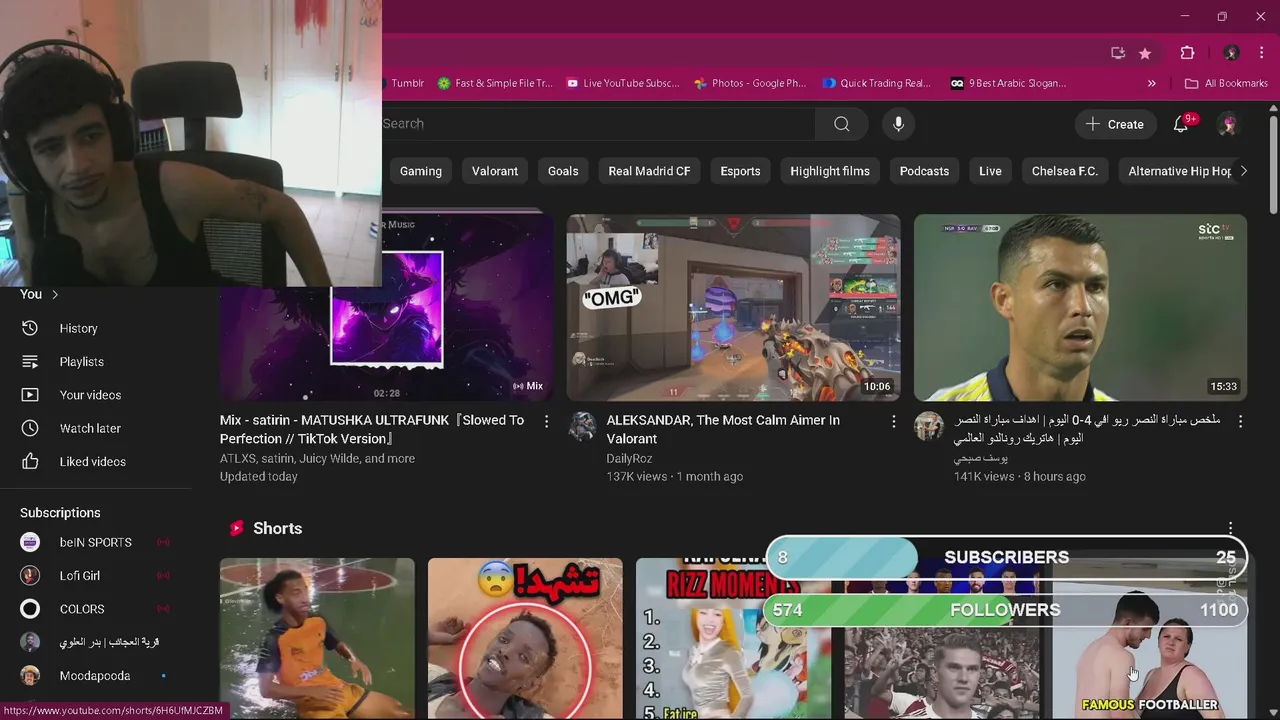Select the Valorant filter chip
The height and width of the screenshot is (720, 1280).
pos(495,171)
